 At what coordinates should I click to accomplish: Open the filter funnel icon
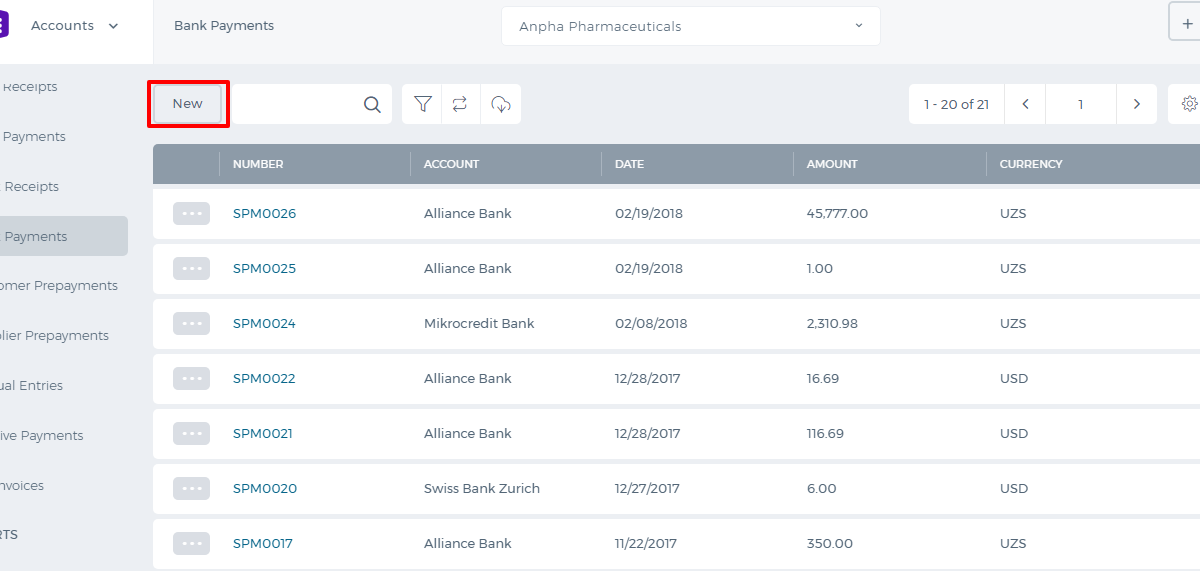point(423,104)
